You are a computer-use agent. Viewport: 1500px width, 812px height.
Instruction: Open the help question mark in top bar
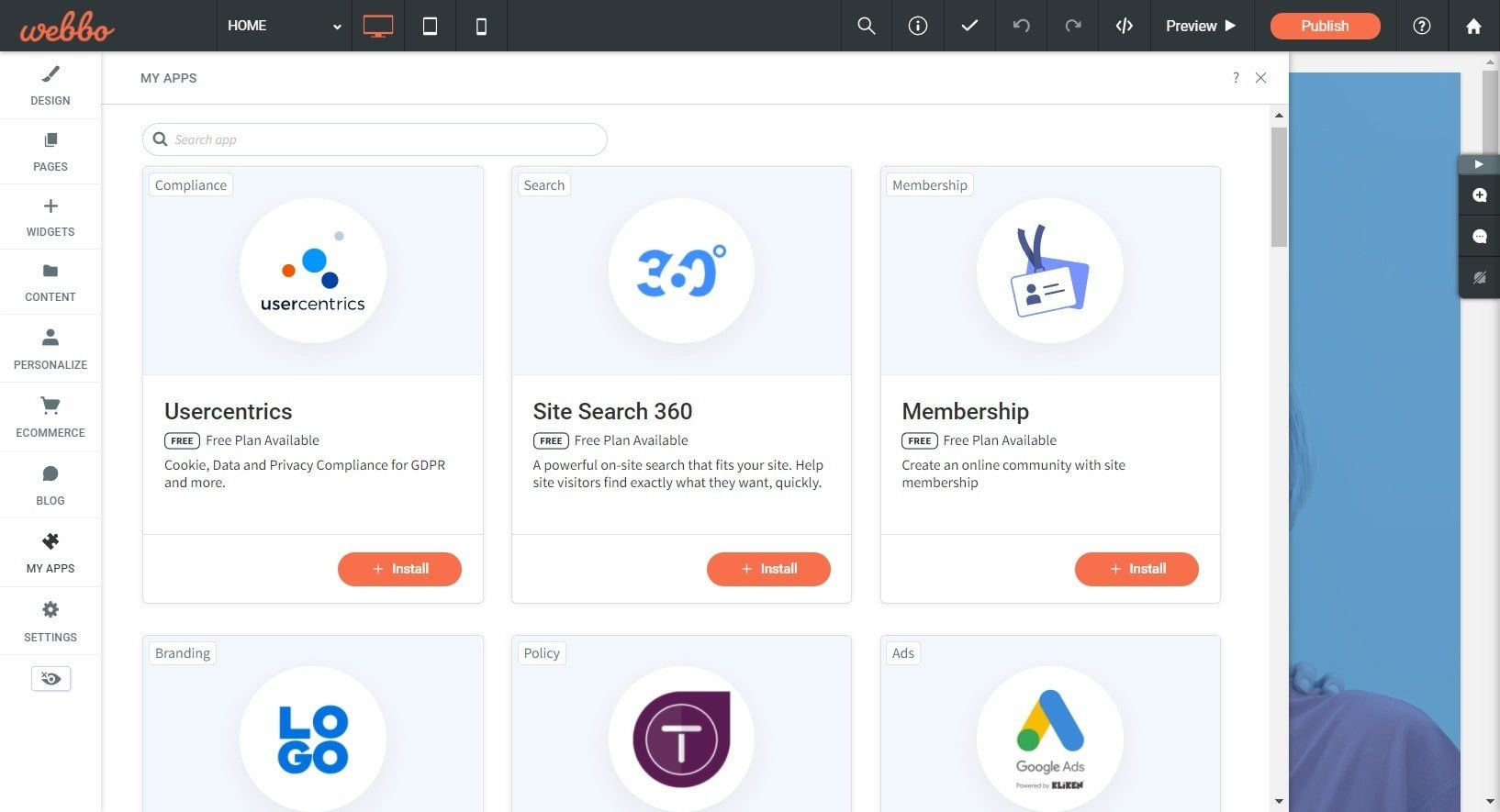click(x=1422, y=26)
